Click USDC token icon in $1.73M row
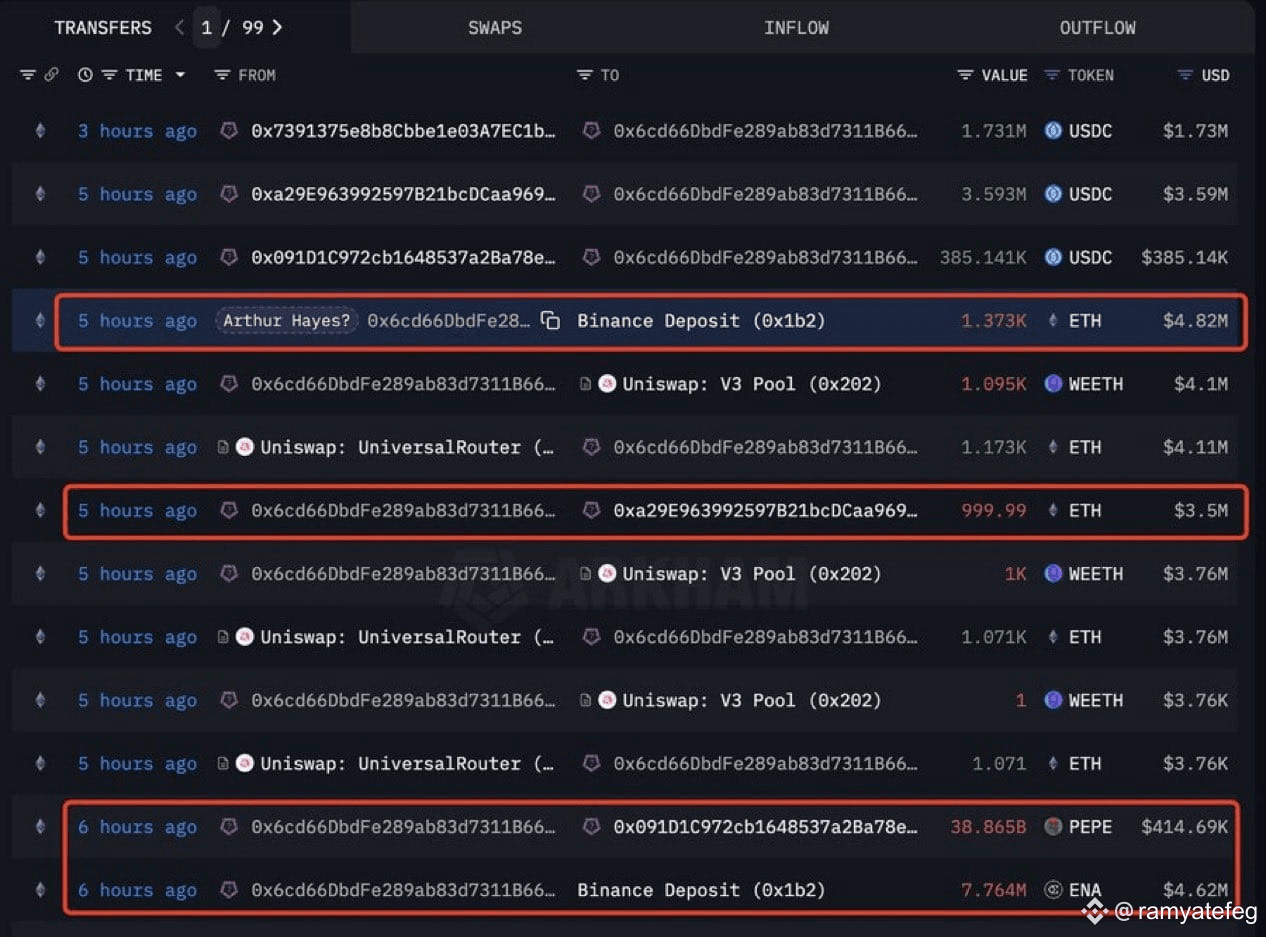Image resolution: width=1266 pixels, height=937 pixels. point(1053,131)
